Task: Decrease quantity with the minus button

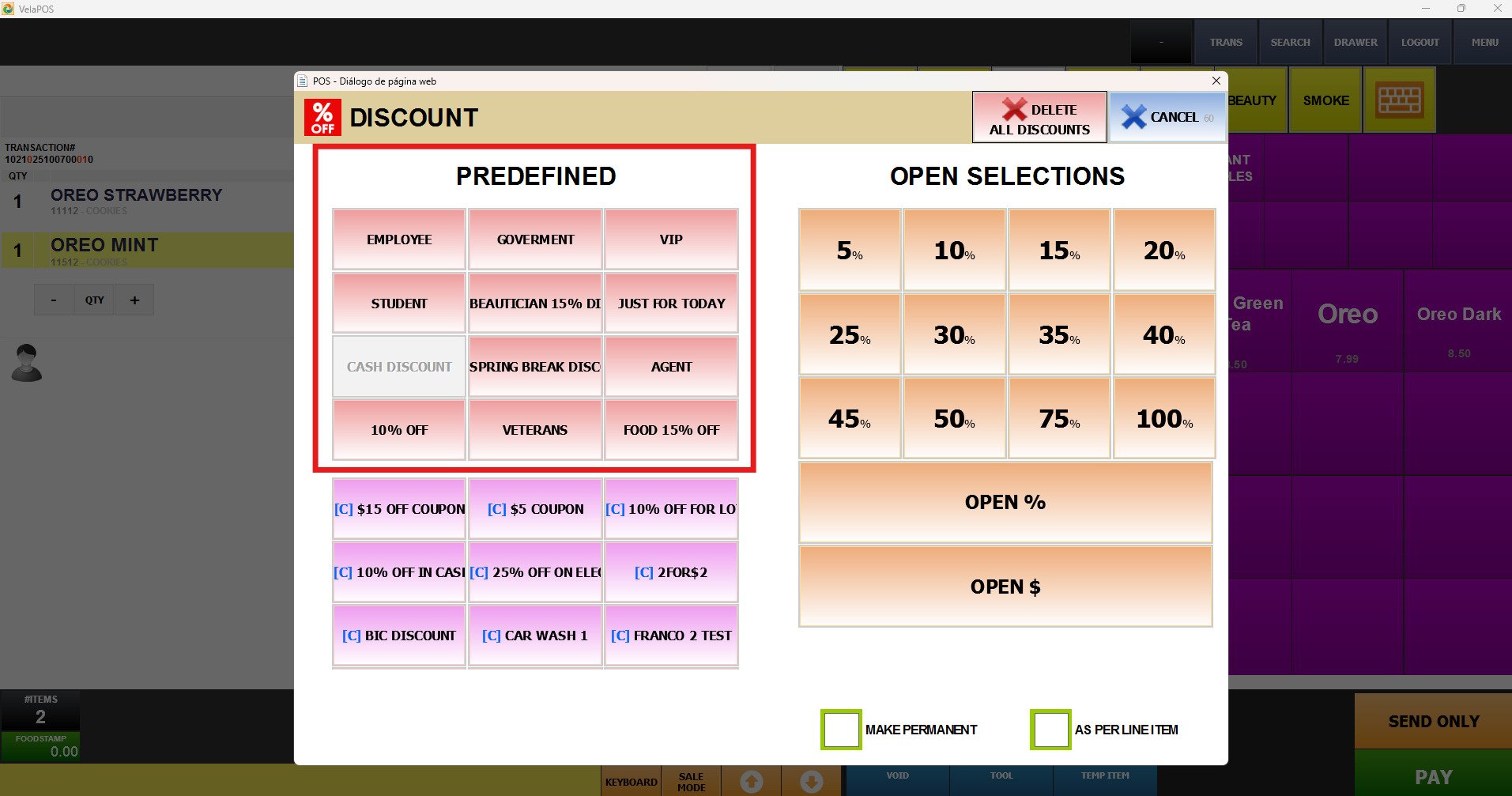Action: click(x=54, y=300)
